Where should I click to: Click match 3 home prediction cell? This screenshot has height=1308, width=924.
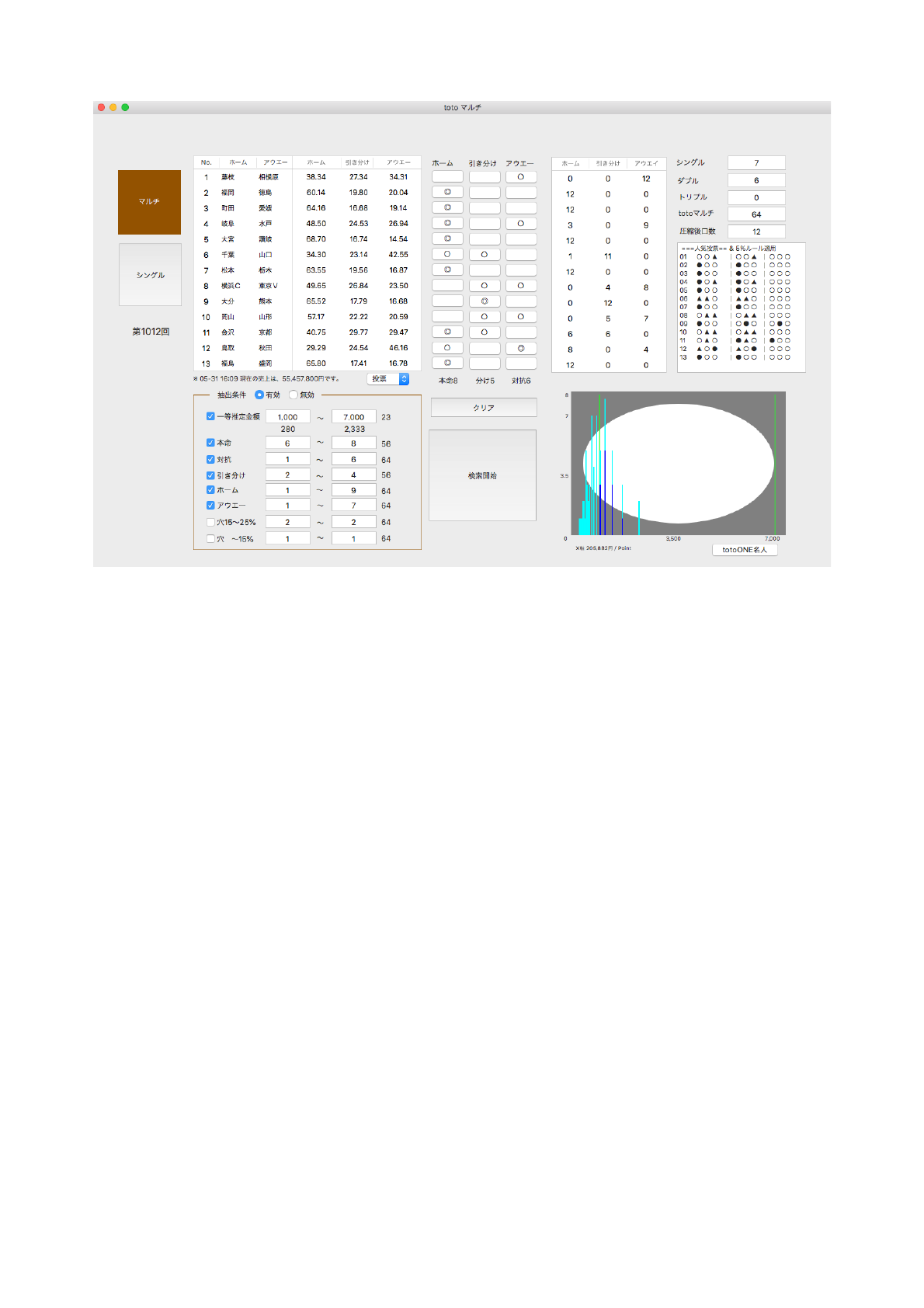[447, 207]
